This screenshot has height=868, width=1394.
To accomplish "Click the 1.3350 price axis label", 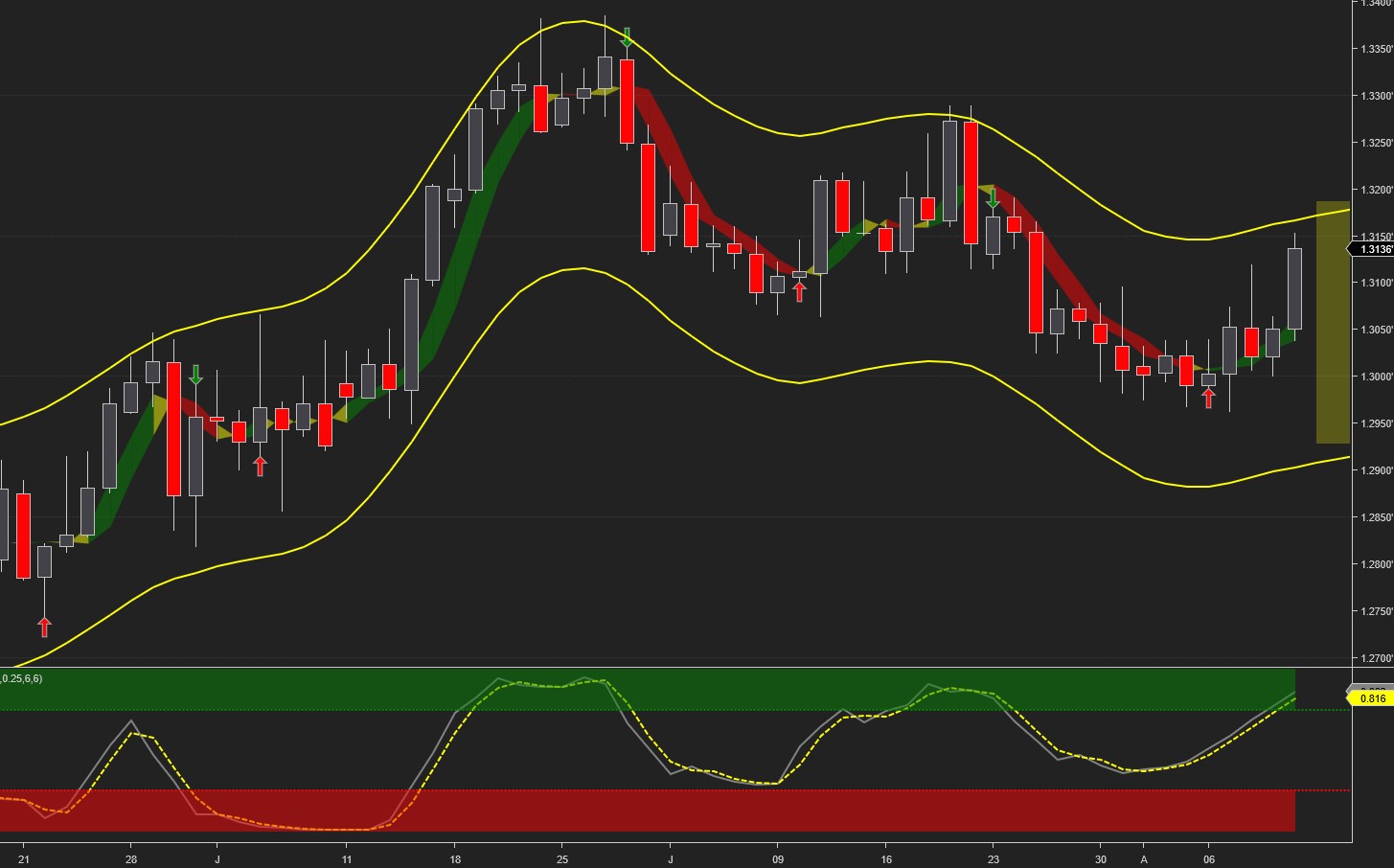I will coord(1377,49).
